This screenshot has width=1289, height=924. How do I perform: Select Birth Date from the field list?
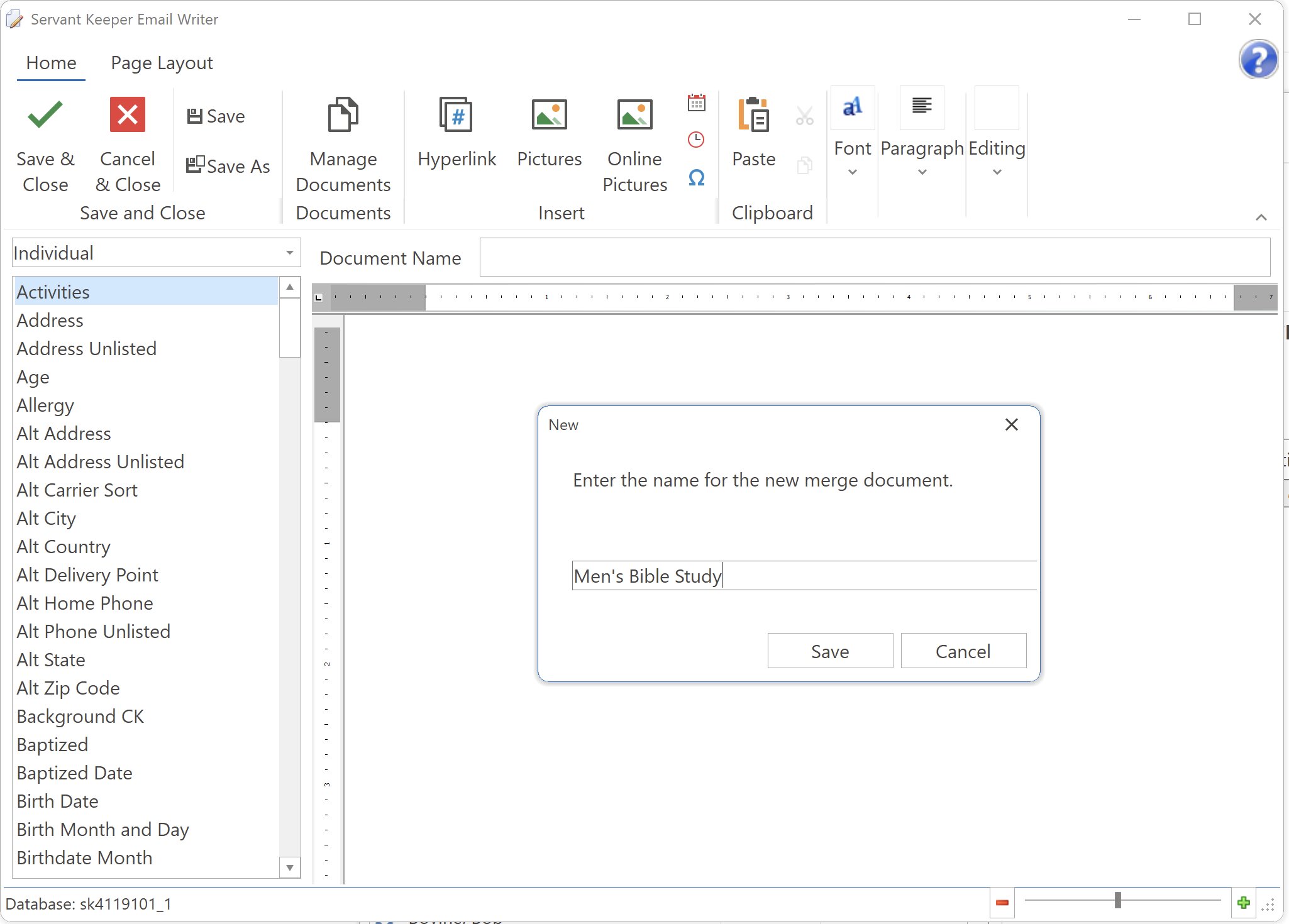click(x=57, y=801)
